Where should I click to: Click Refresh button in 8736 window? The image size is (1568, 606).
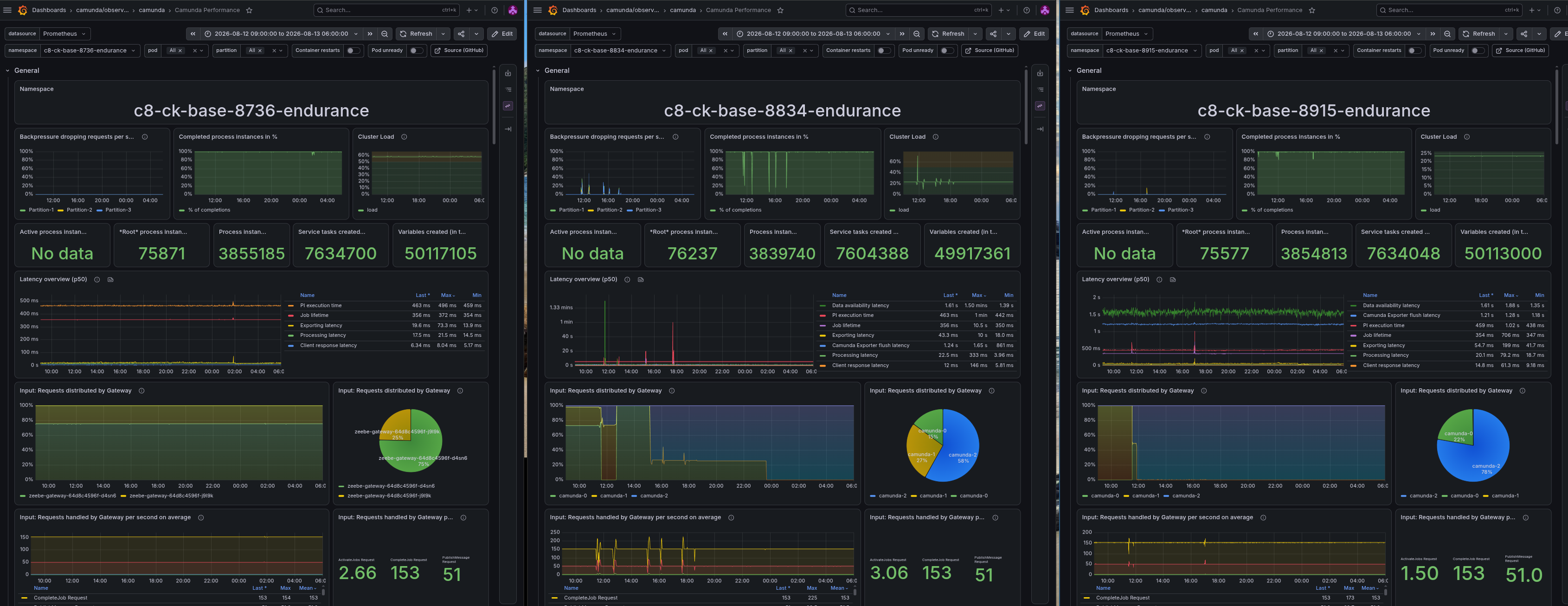pos(416,34)
